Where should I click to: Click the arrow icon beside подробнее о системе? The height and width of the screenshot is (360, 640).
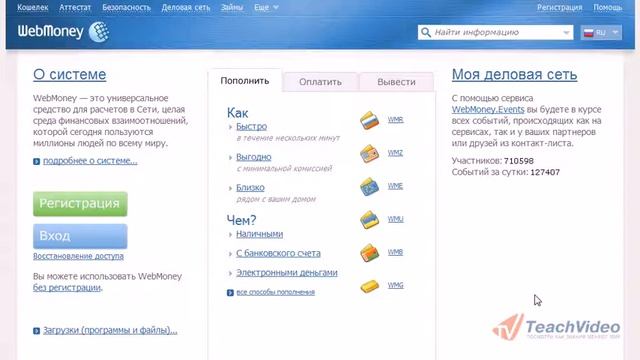pos(36,162)
